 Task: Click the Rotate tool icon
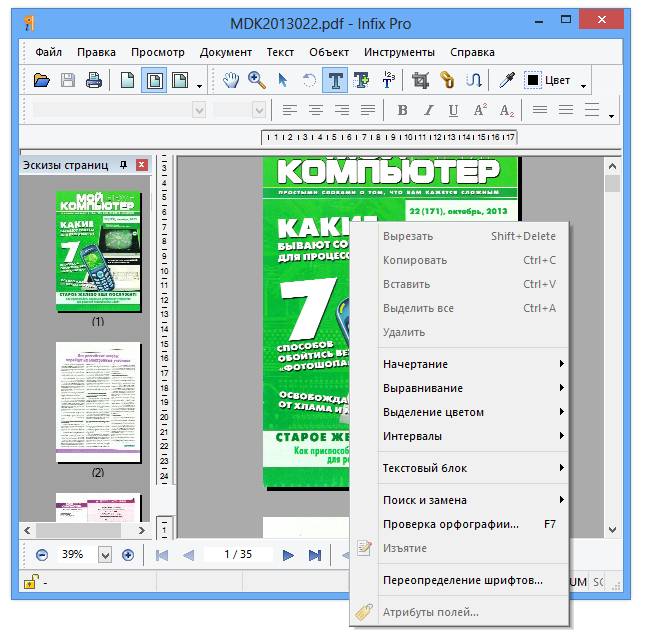coord(309,80)
